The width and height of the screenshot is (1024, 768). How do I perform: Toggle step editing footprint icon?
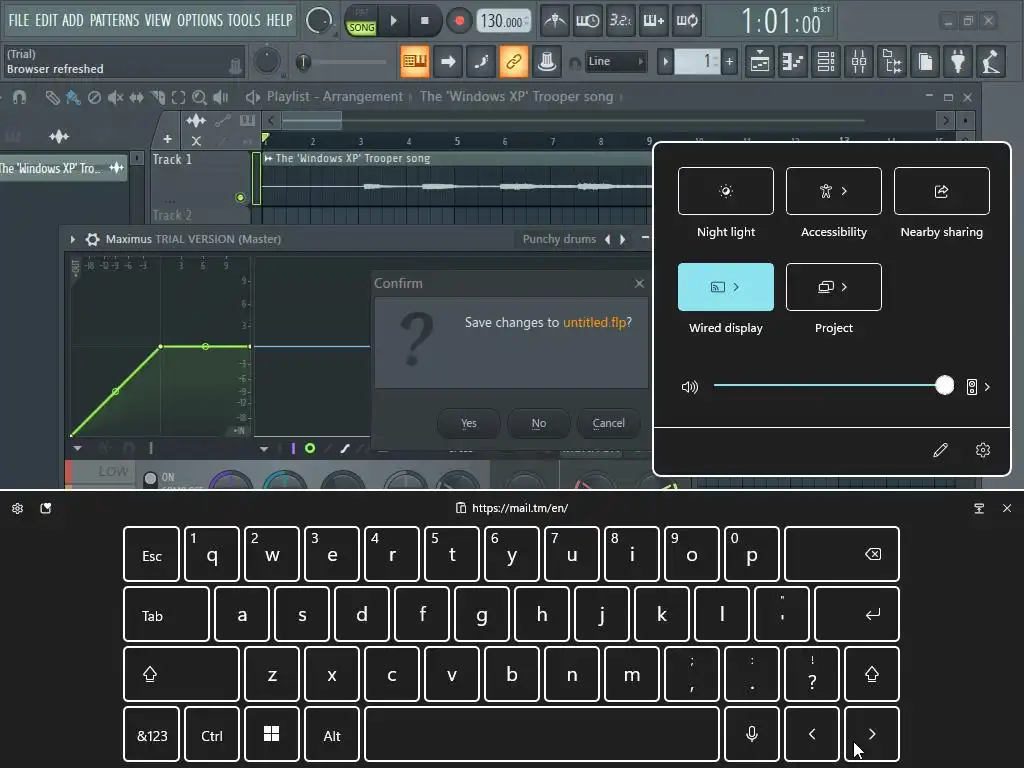tap(481, 61)
